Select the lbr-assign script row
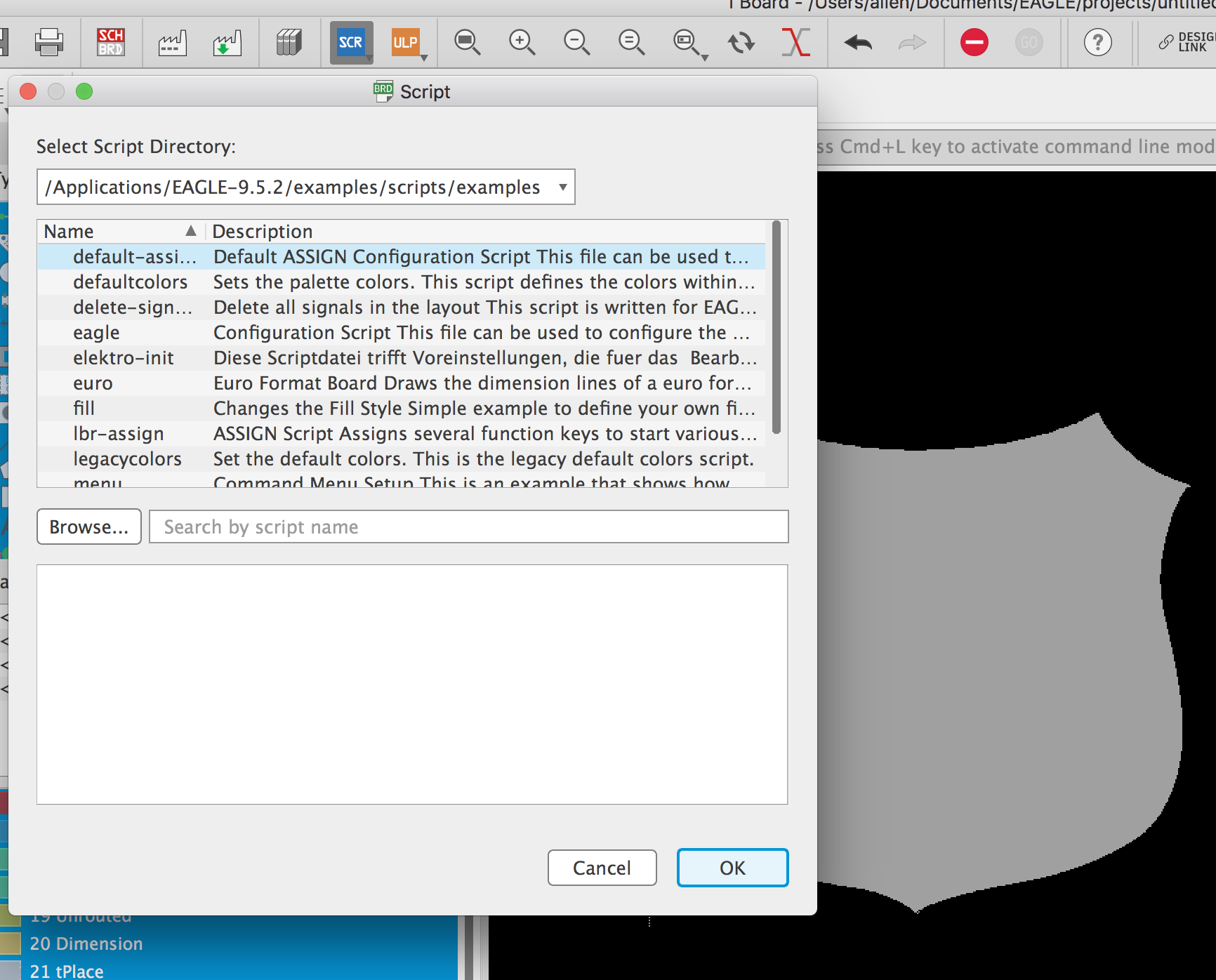The width and height of the screenshot is (1216, 980). 402,433
